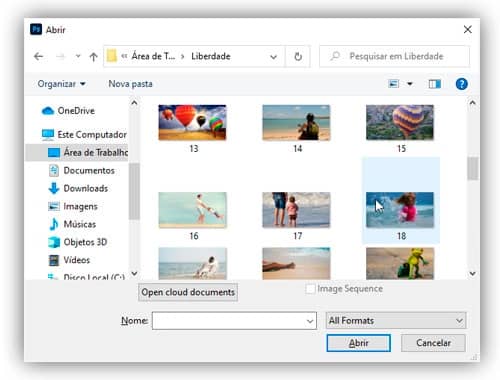Expand the Nome field dropdown arrow
The height and width of the screenshot is (380, 500).
click(x=310, y=321)
